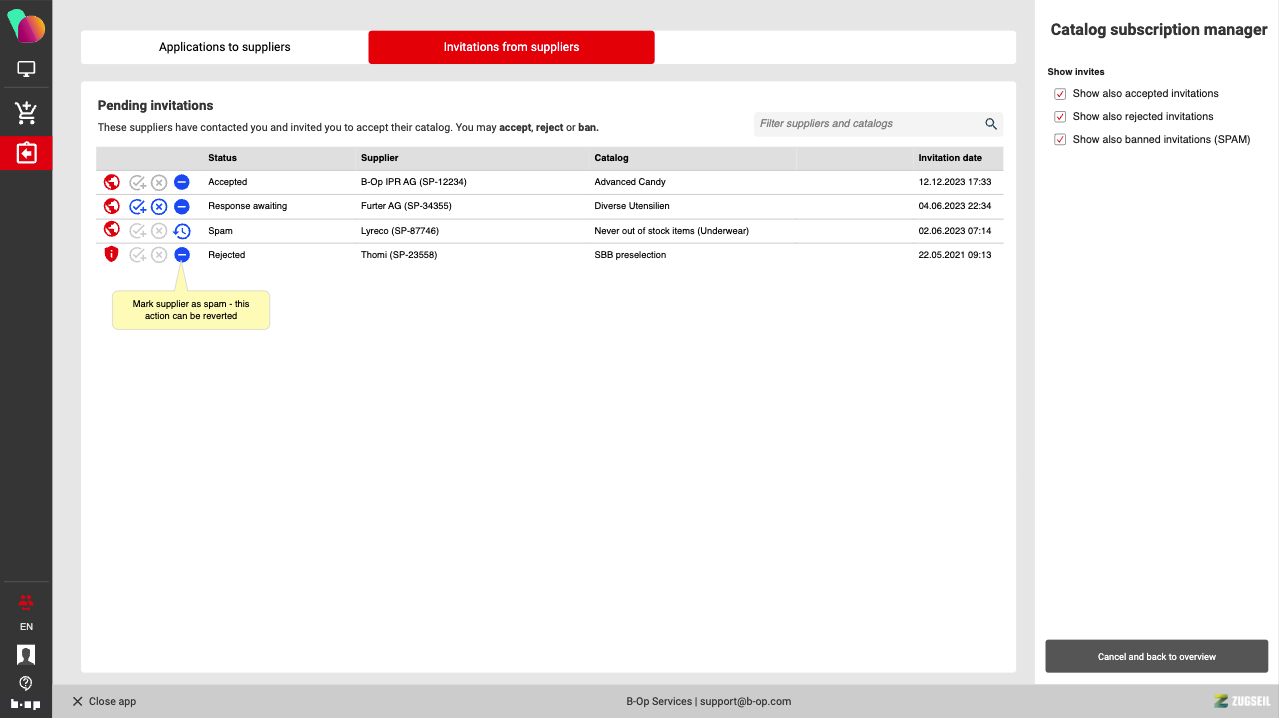Click Close app in the footer
This screenshot has width=1279, height=718.
tap(104, 702)
